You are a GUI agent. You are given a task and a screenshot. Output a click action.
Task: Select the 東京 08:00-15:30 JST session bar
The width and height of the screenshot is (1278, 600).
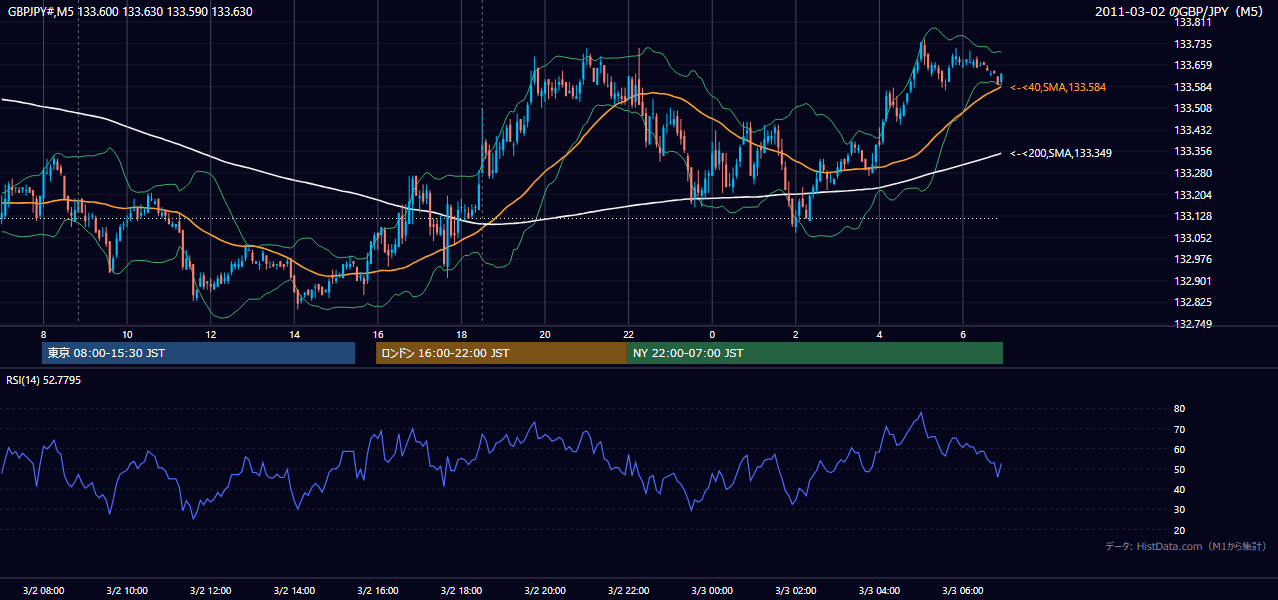coord(198,353)
